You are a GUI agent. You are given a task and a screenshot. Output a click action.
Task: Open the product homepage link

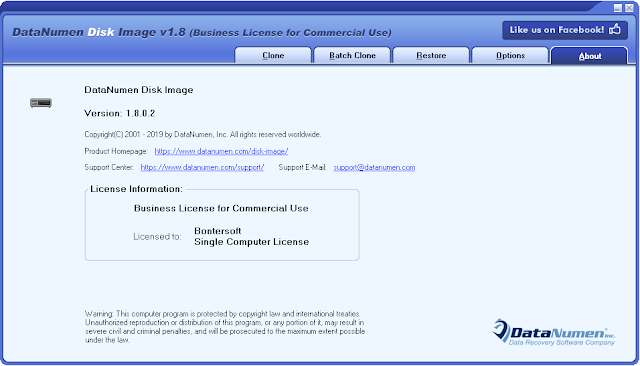coord(221,151)
